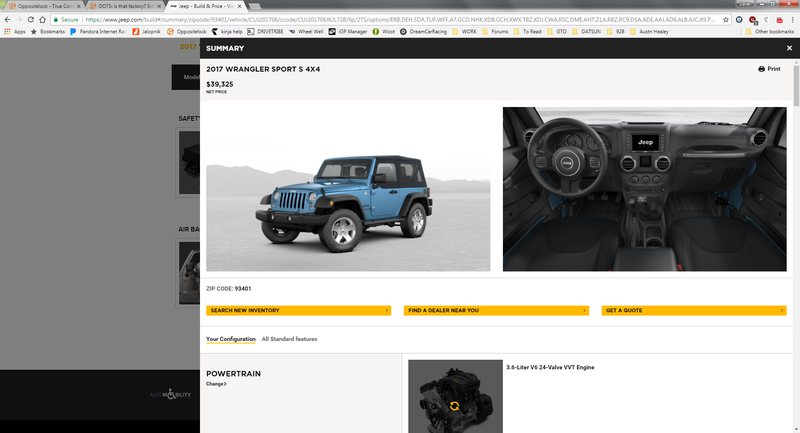Open the kinja help bookmark

(227, 32)
